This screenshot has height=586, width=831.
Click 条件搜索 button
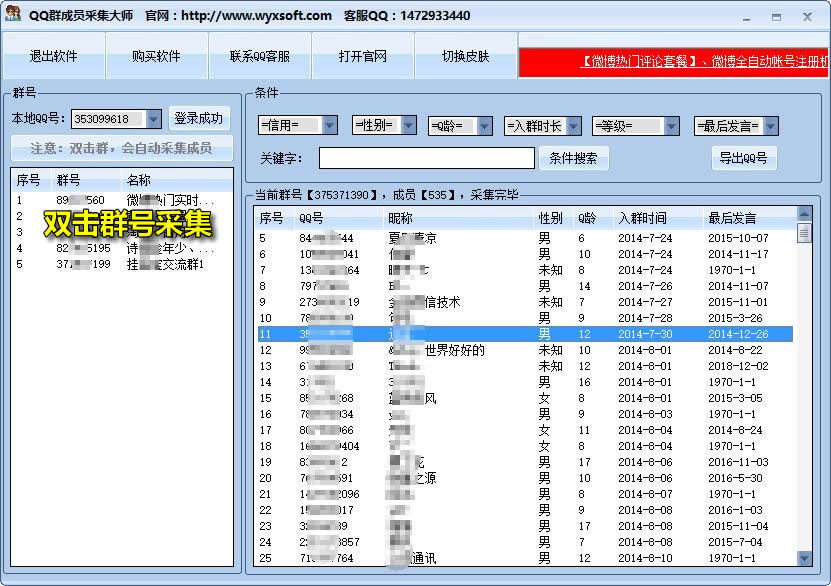tap(573, 158)
